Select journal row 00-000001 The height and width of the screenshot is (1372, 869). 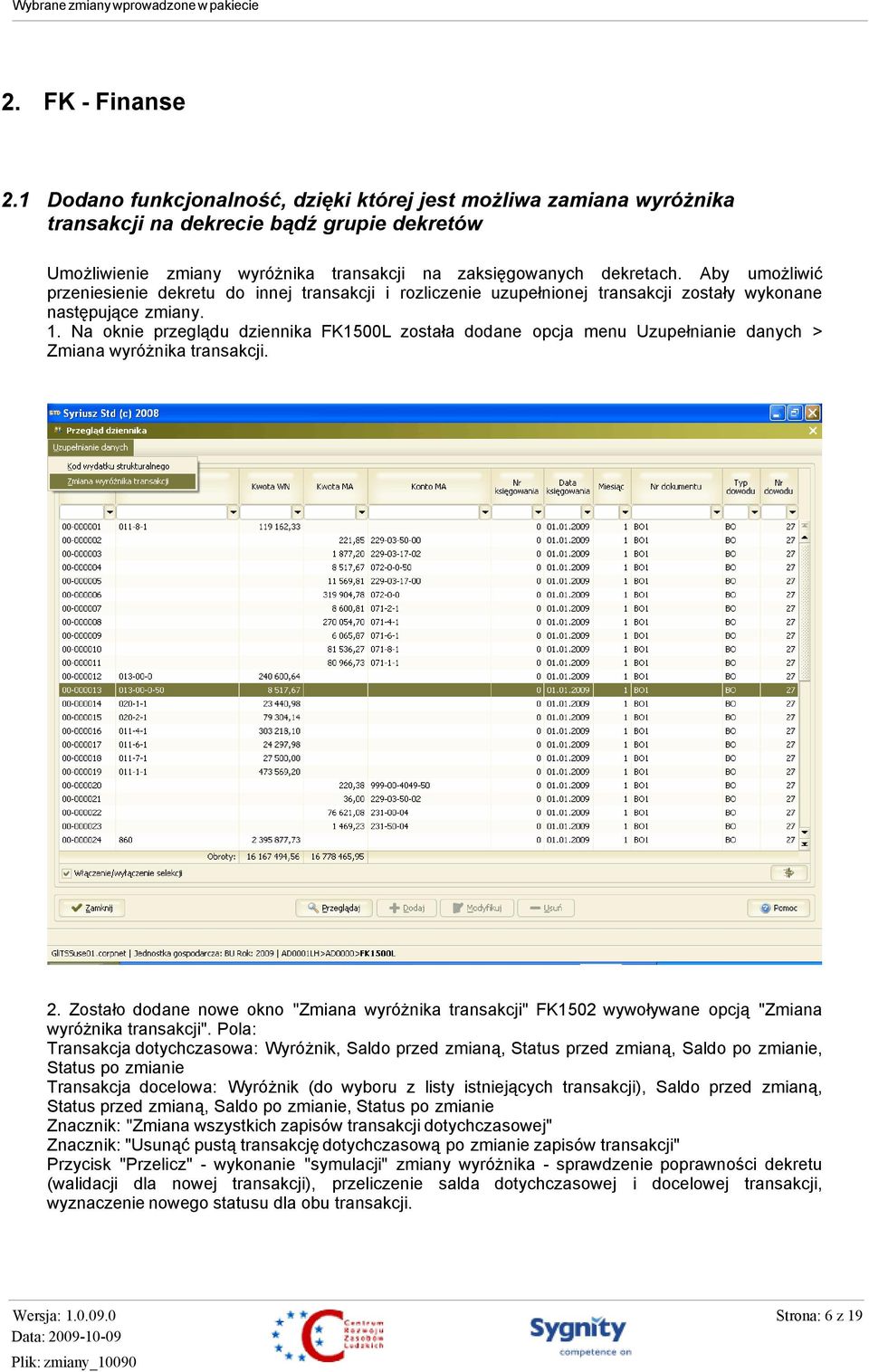[429, 527]
